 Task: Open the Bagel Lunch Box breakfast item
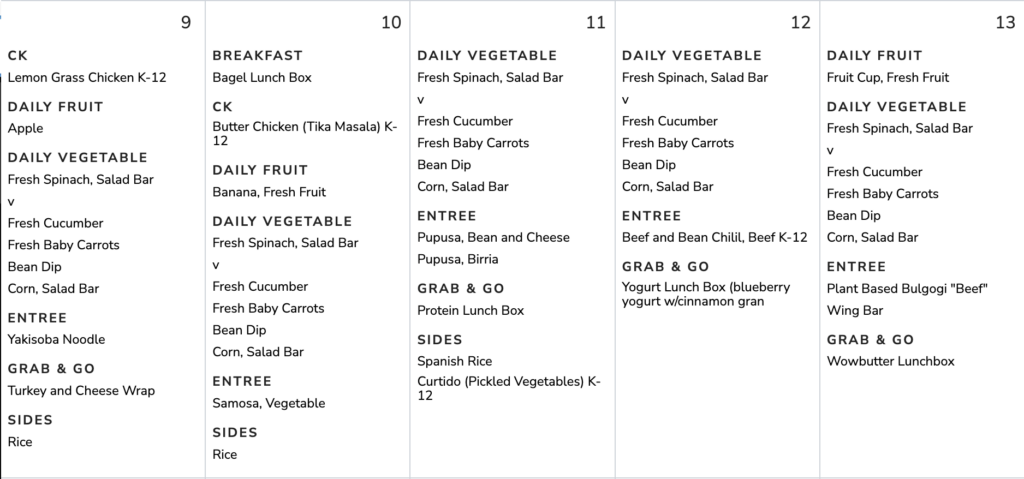coord(262,78)
